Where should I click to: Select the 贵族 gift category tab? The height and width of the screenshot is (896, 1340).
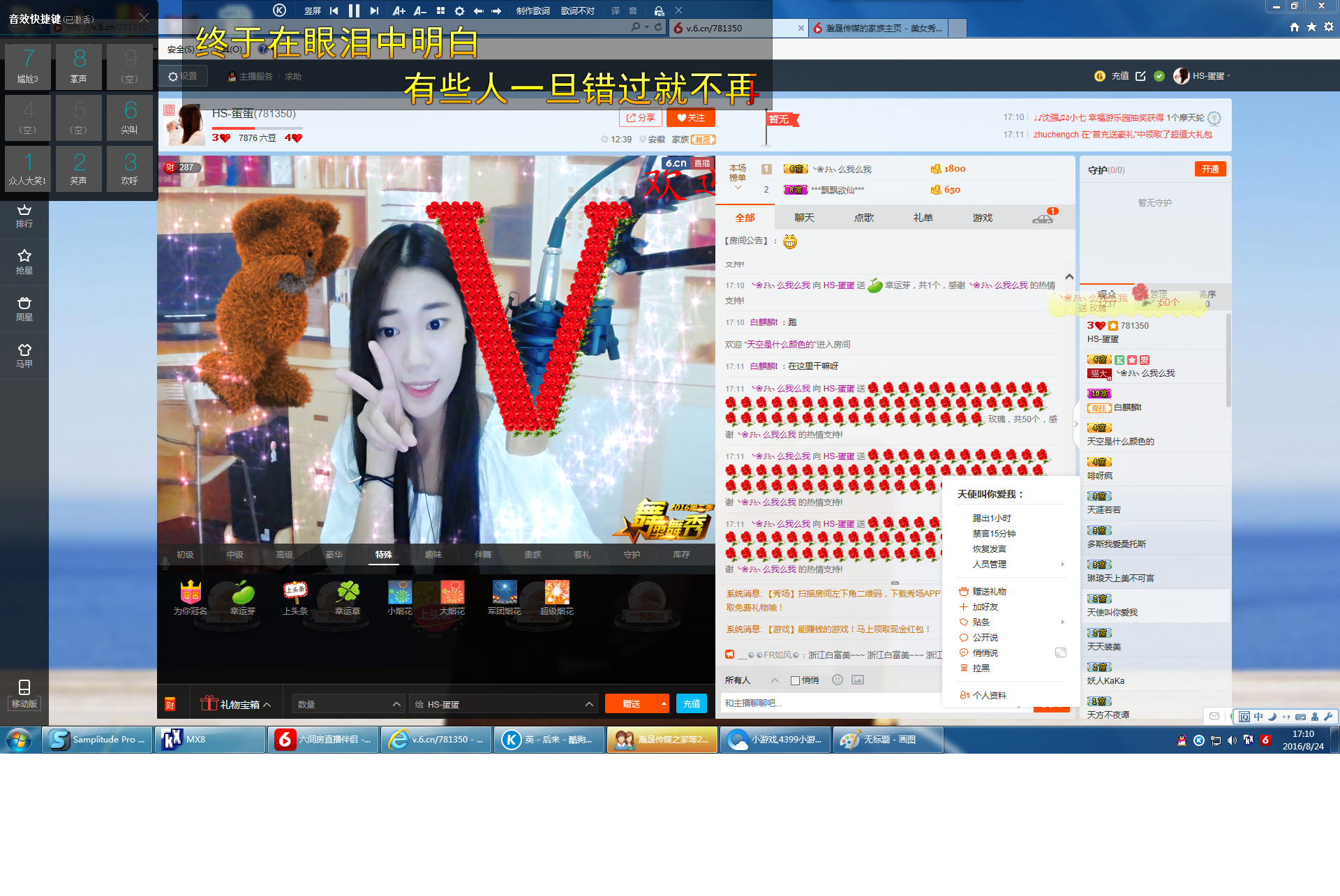click(533, 555)
